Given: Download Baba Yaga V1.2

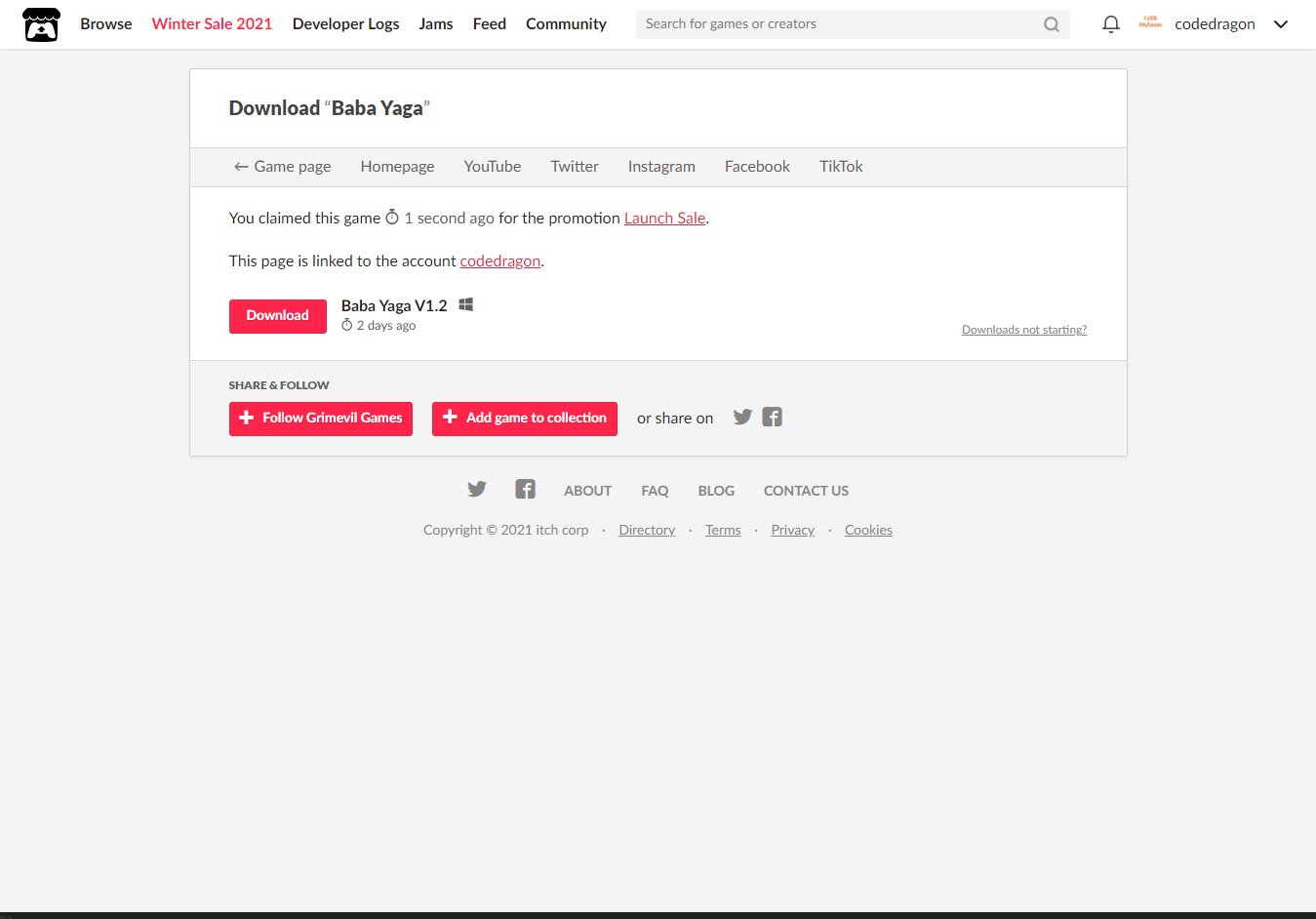Looking at the screenshot, I should point(278,316).
